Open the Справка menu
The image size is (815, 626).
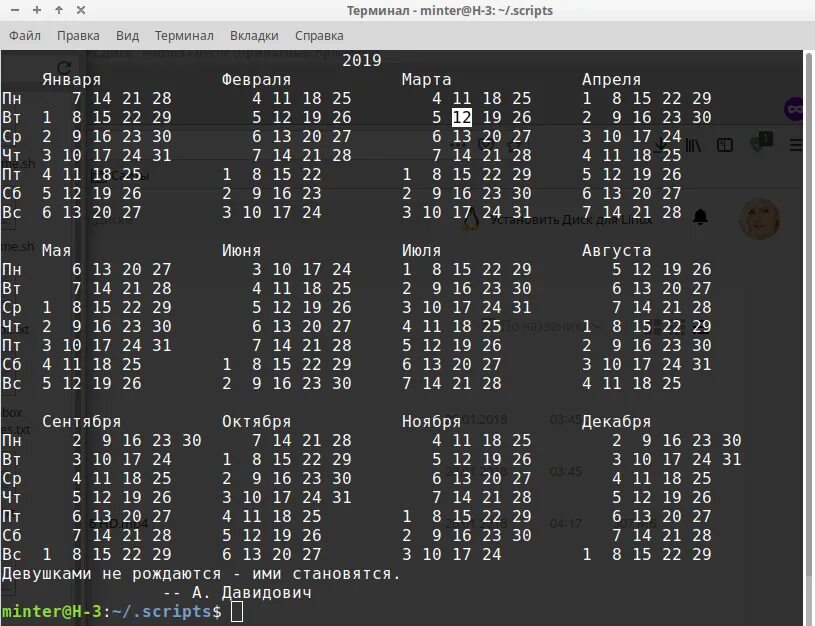point(319,35)
